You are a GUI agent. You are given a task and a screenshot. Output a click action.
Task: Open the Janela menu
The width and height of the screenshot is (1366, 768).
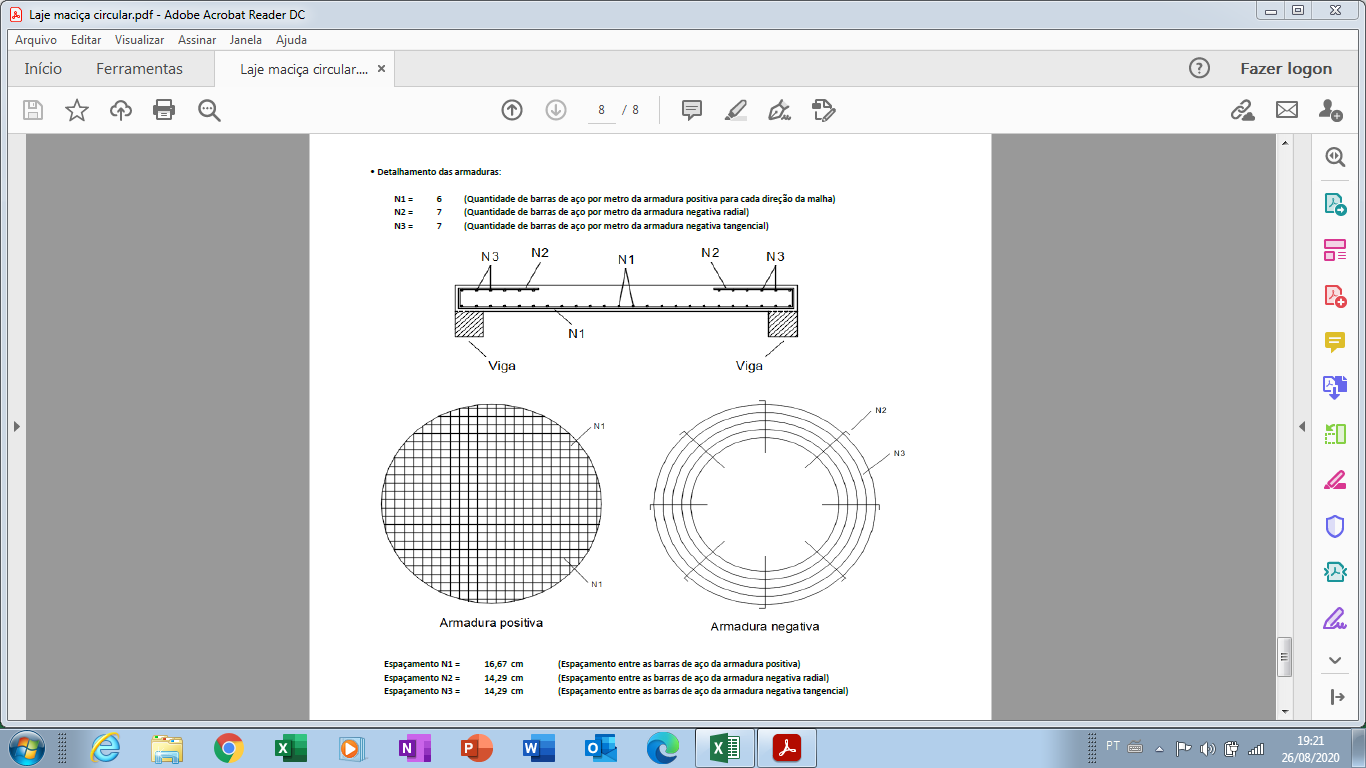pyautogui.click(x=246, y=40)
